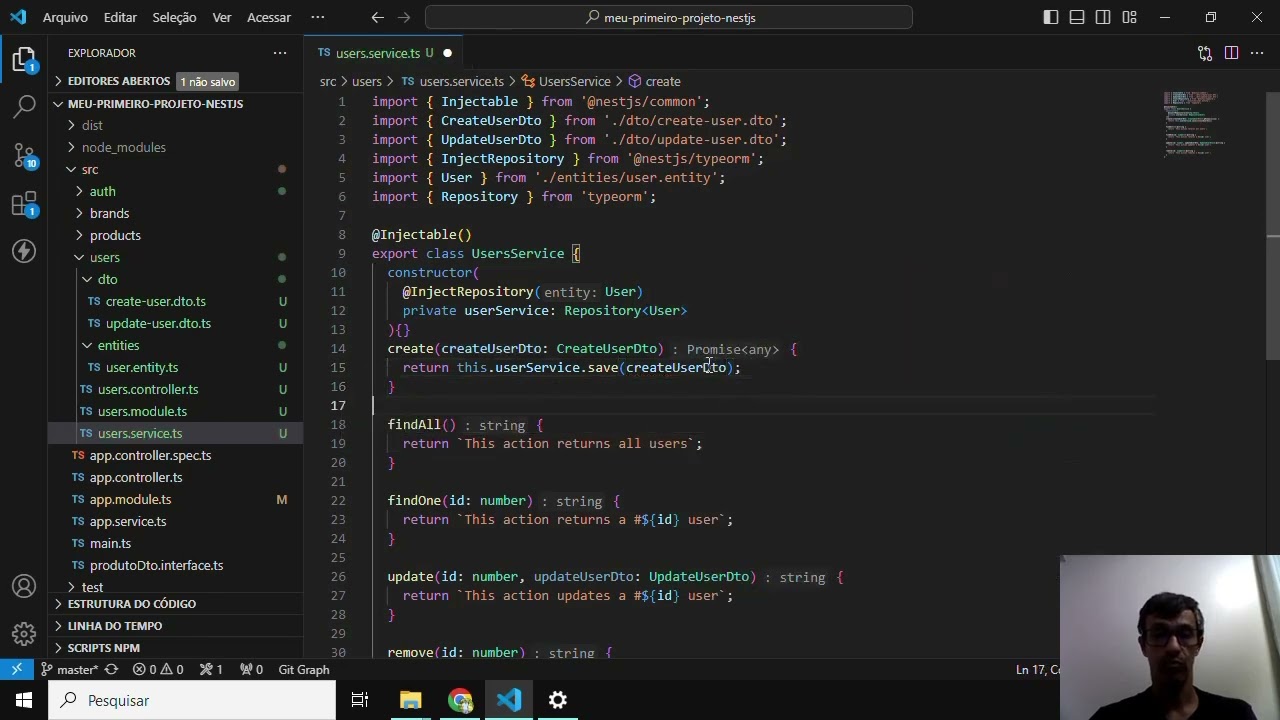Expand the Editores Abertos section

[x=175, y=81]
